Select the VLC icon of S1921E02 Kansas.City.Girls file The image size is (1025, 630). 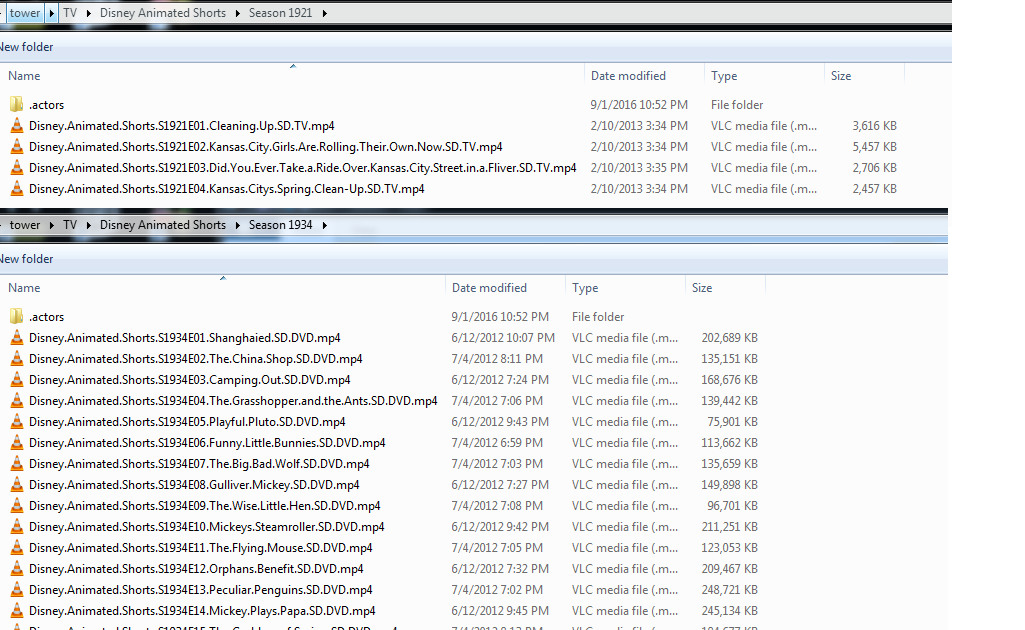pos(17,146)
